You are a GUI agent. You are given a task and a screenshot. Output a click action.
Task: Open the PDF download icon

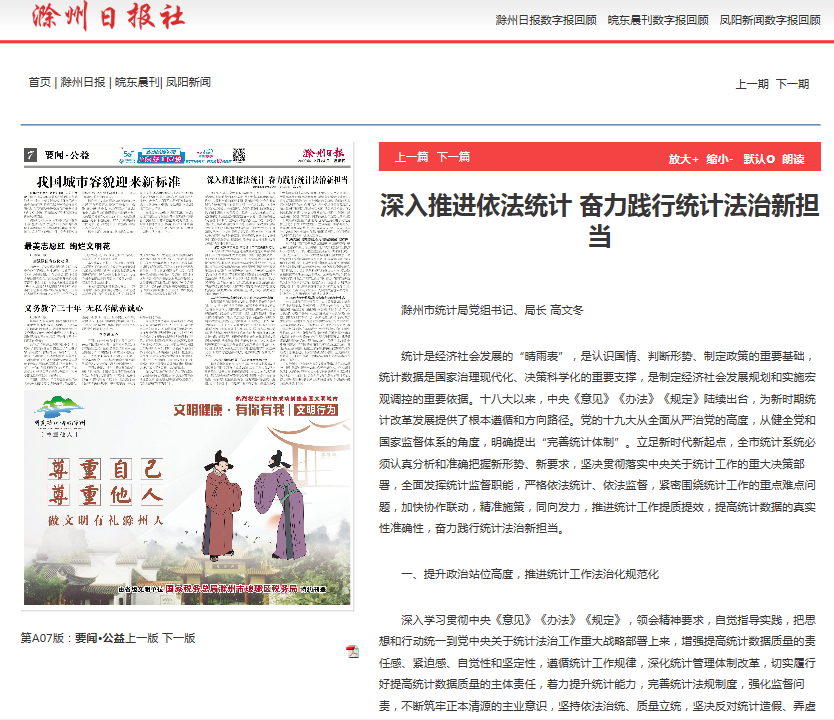coord(352,651)
